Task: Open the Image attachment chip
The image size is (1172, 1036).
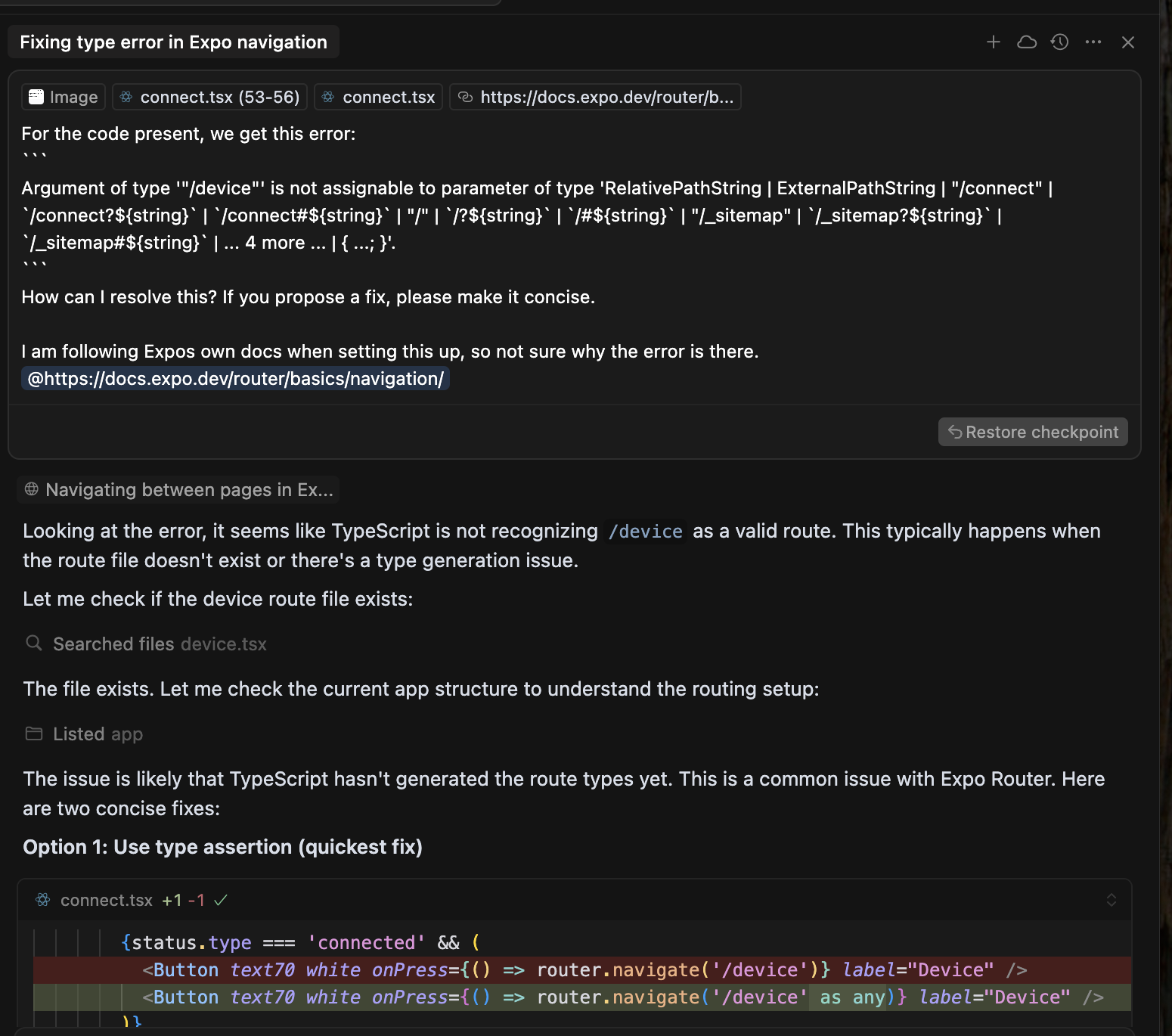Action: 64,97
